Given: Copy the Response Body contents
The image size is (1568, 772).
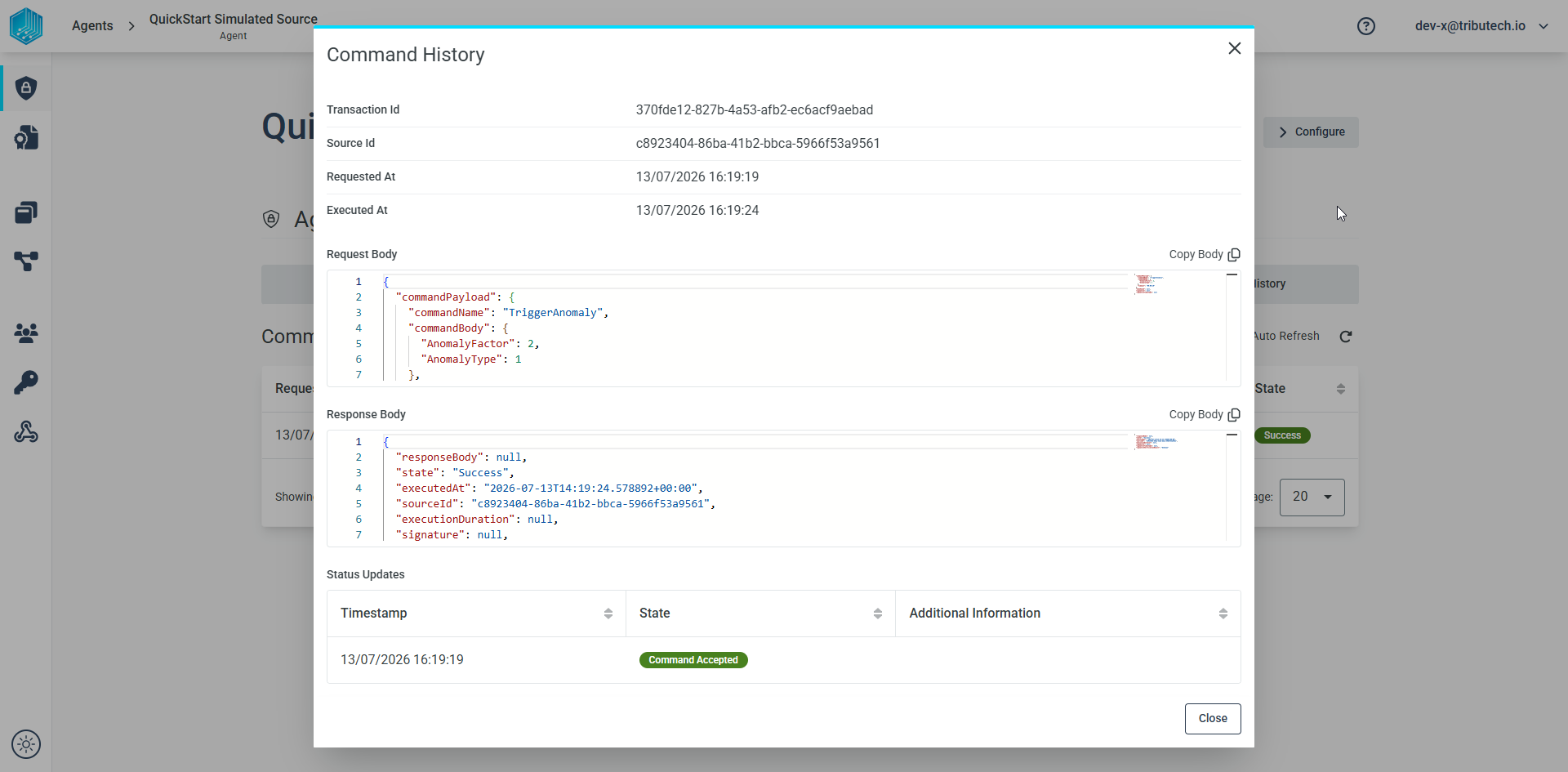Looking at the screenshot, I should [x=1205, y=414].
